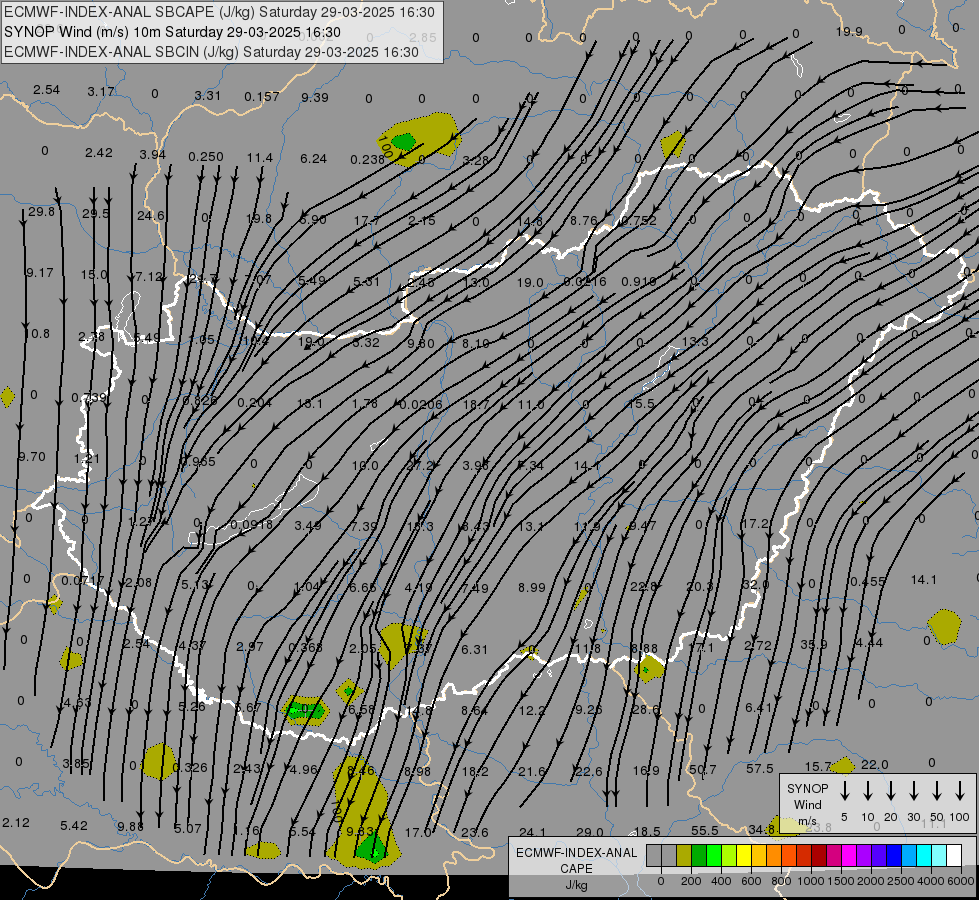The image size is (979, 900).
Task: Click the map value 24.6
Action: (x=150, y=215)
